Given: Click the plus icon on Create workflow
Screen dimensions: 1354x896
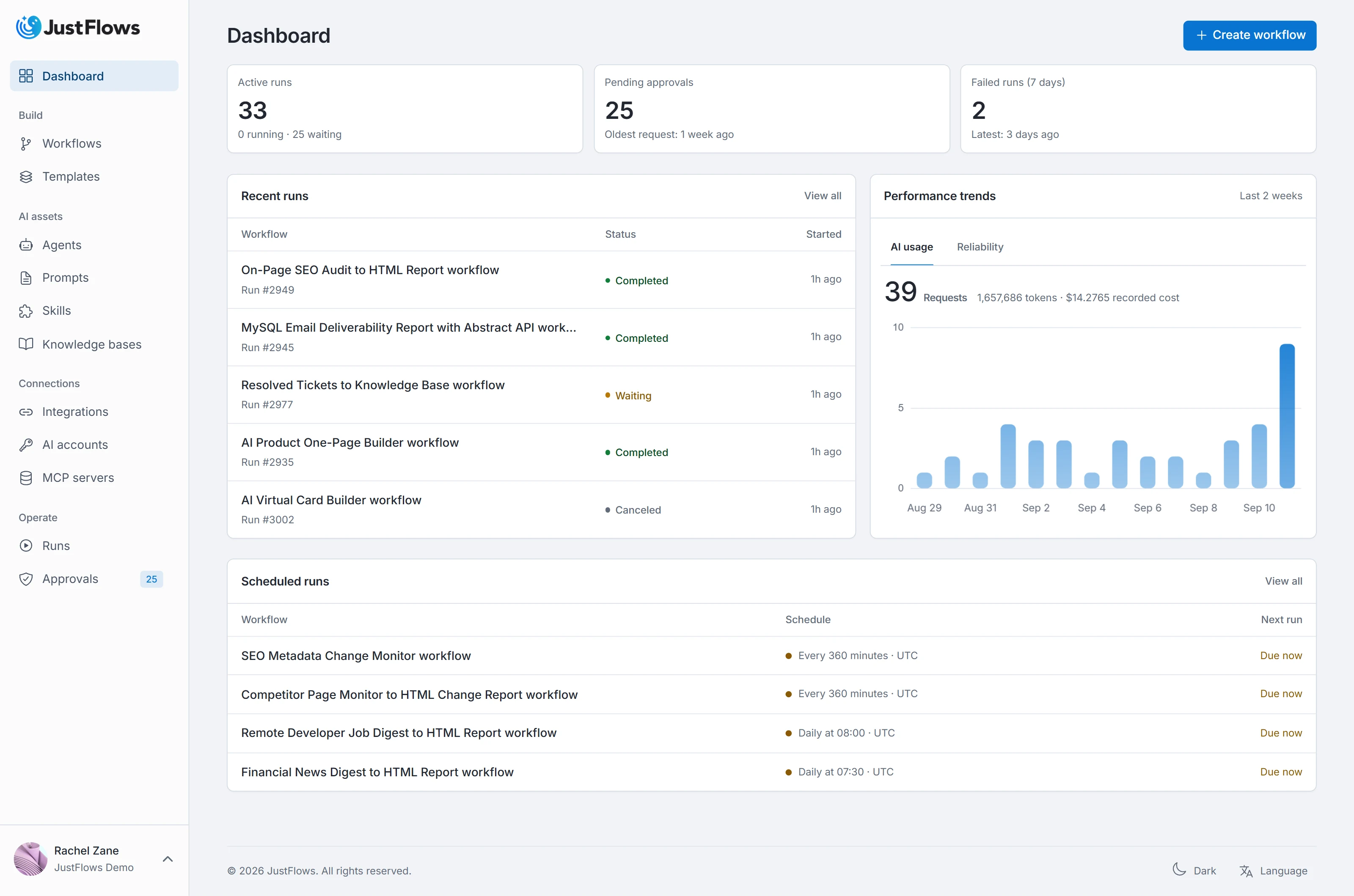Looking at the screenshot, I should point(1201,36).
